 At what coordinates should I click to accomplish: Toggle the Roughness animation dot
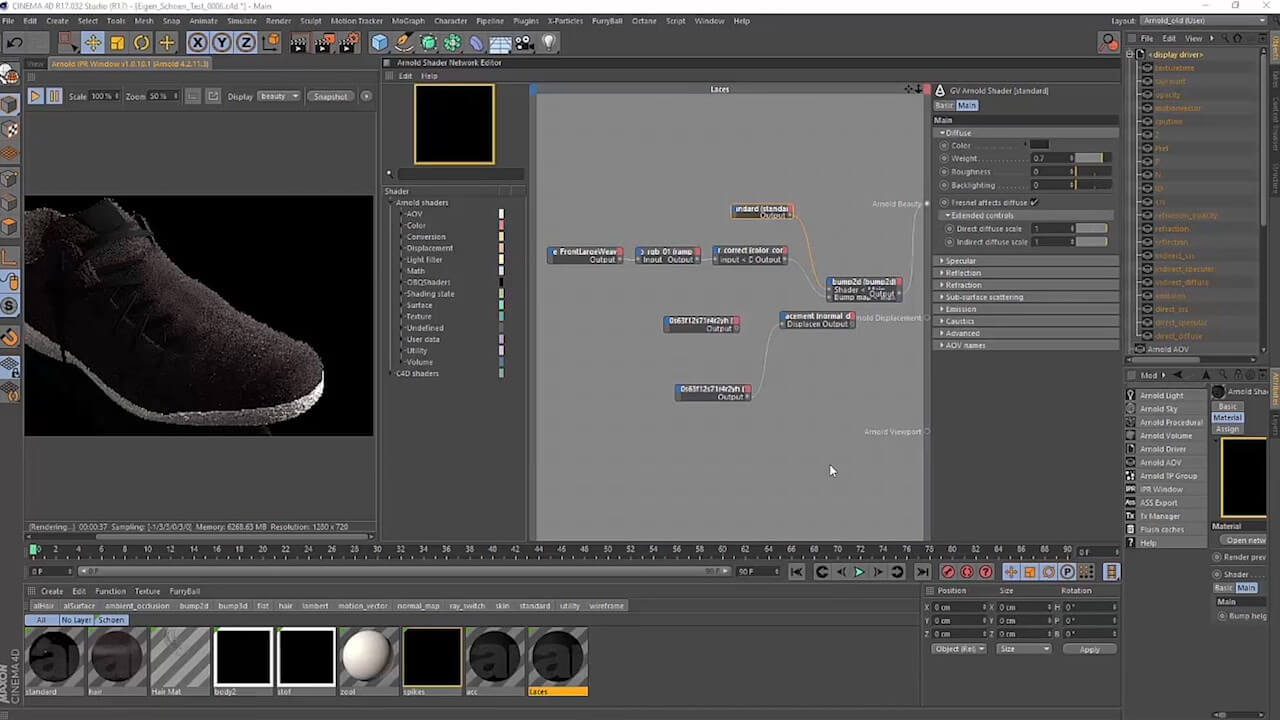944,171
